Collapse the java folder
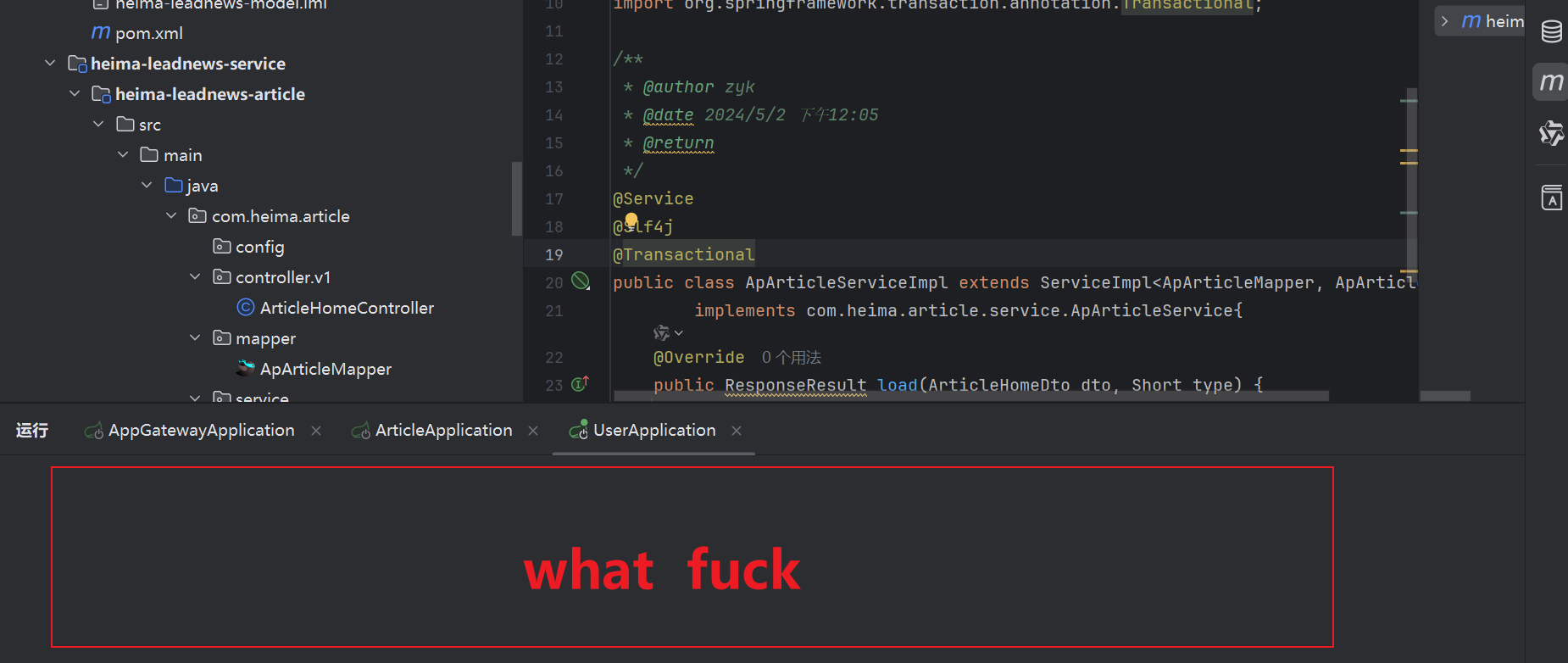This screenshot has height=663, width=1568. coord(147,186)
